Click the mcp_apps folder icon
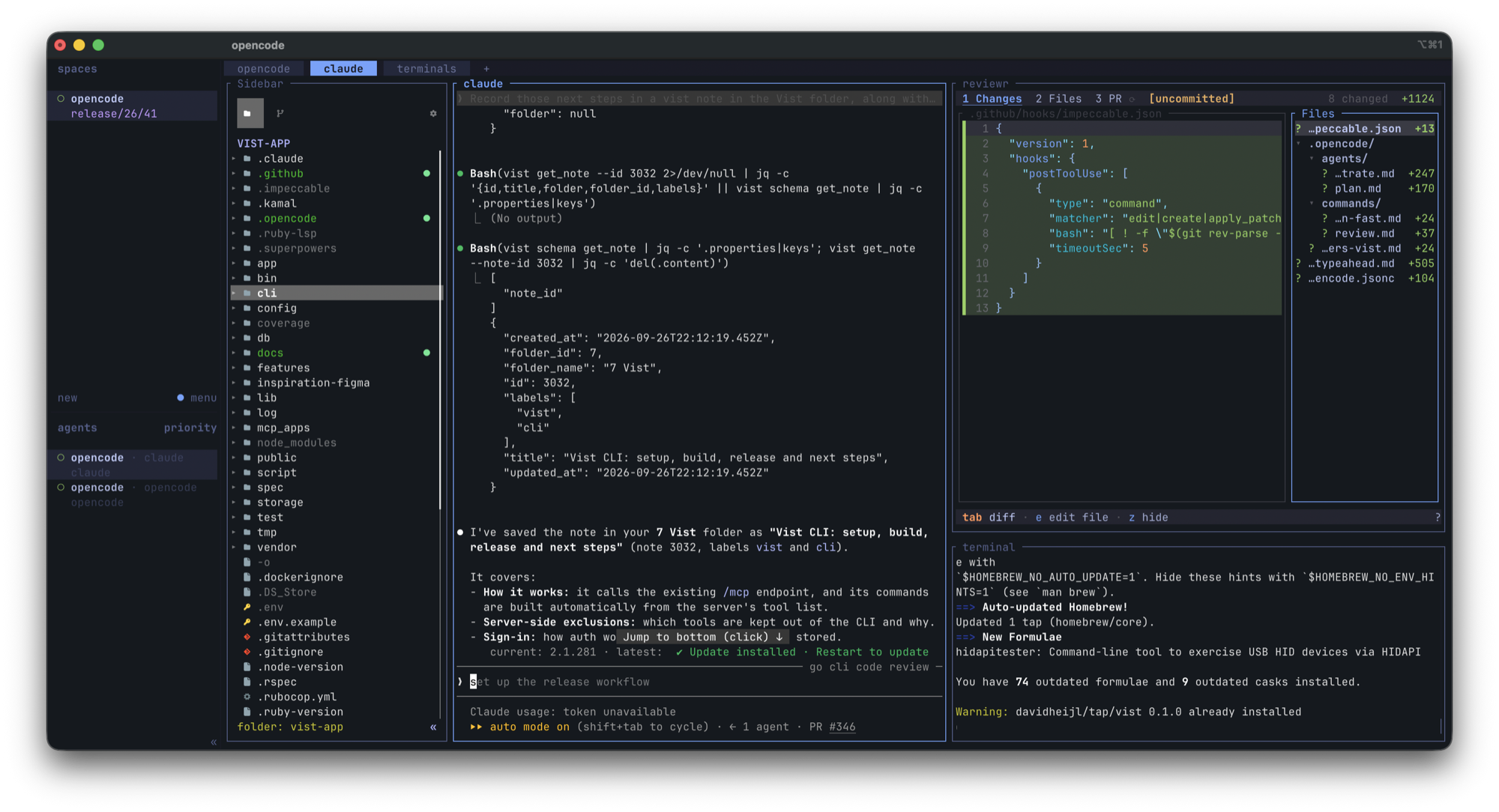Screen dimensions: 1499x812 (247, 428)
